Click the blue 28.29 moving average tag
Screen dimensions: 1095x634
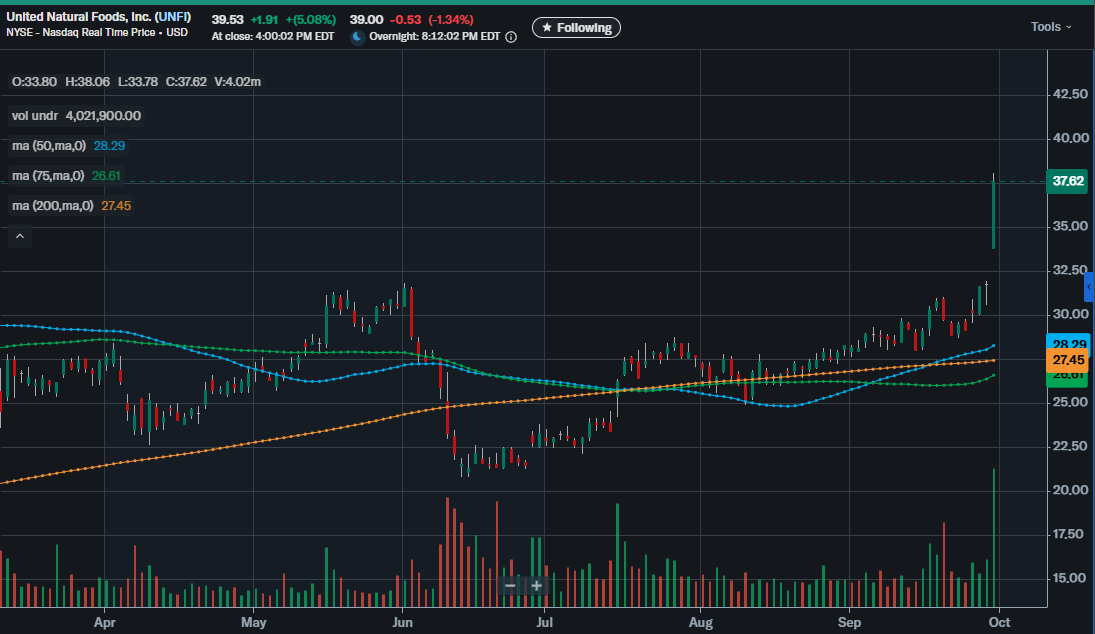point(1068,343)
